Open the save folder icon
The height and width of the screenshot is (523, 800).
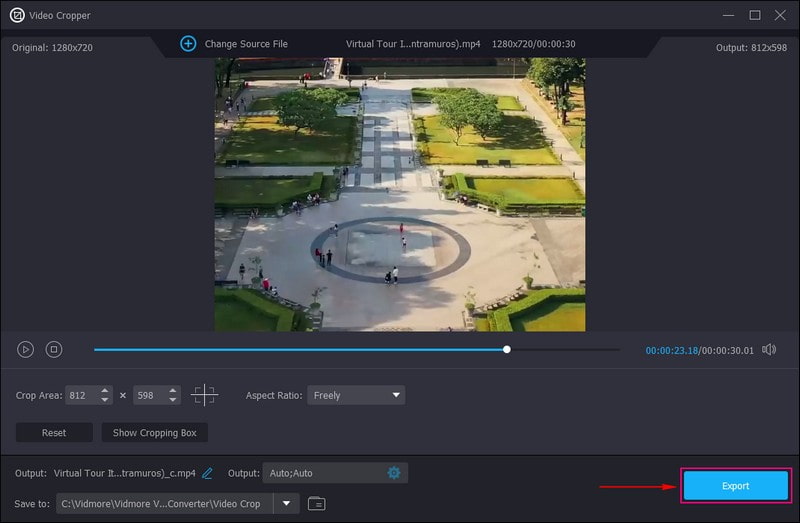(316, 503)
